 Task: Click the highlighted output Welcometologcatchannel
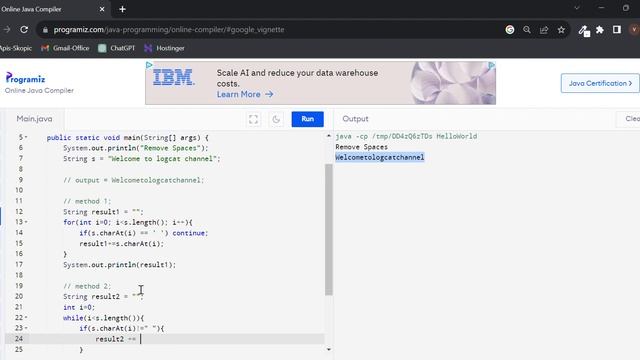coord(380,157)
